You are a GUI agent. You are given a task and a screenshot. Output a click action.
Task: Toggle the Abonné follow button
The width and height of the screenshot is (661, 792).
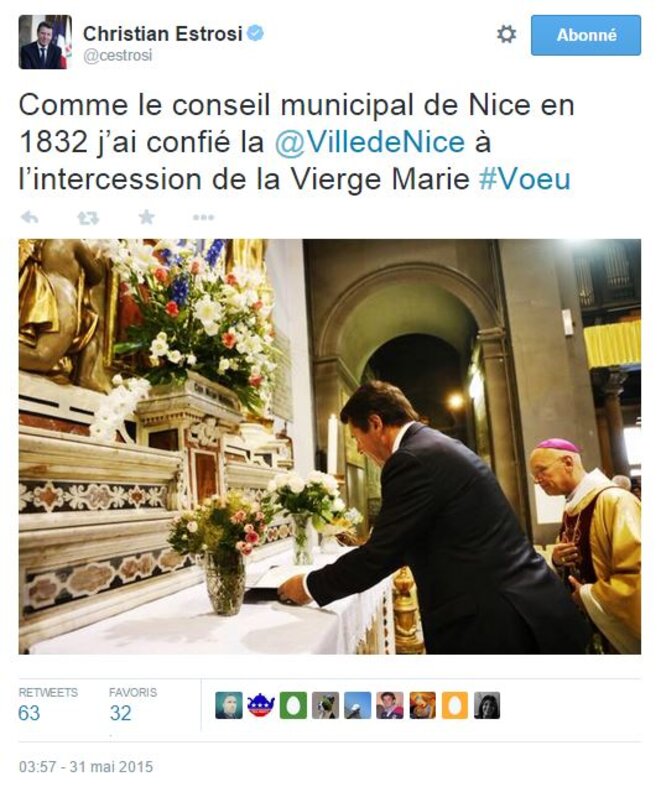(x=586, y=35)
